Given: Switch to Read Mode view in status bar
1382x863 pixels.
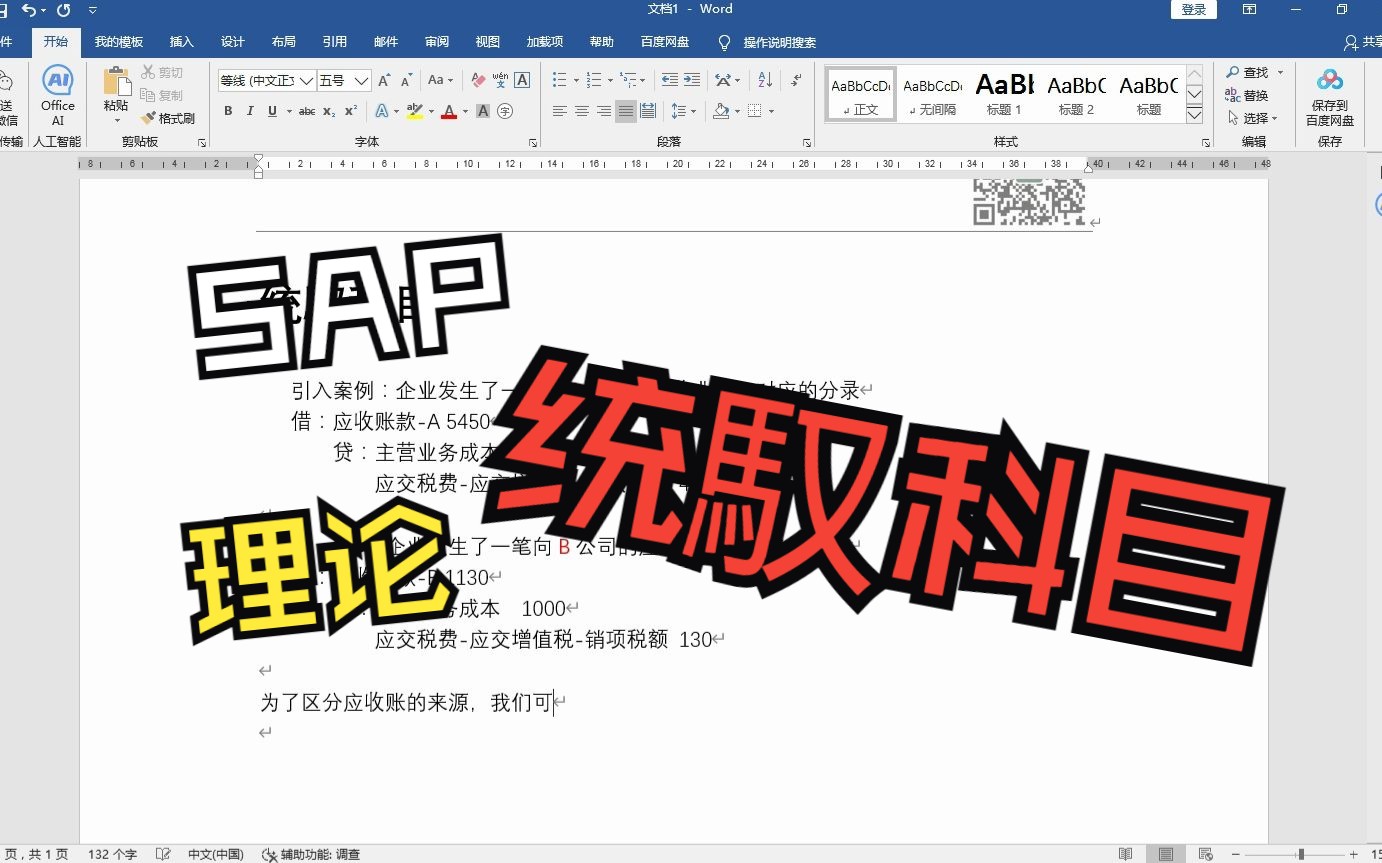Looking at the screenshot, I should (x=1126, y=854).
